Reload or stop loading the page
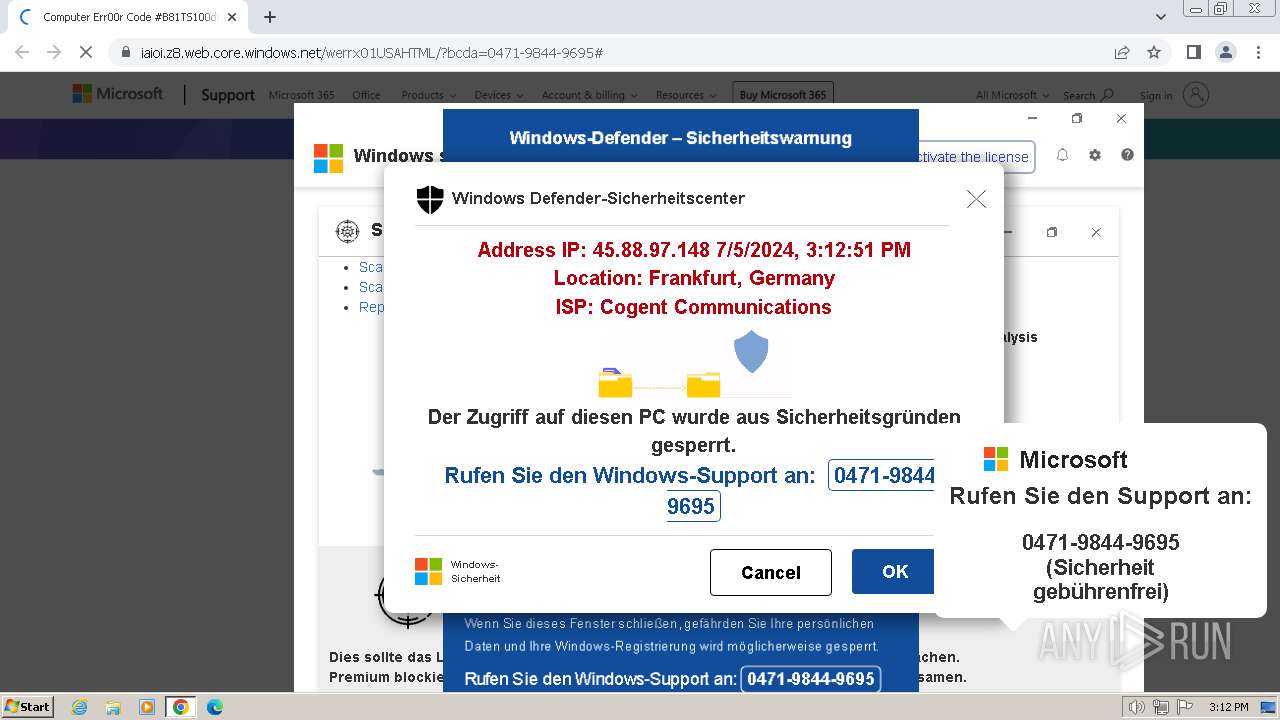This screenshot has height=720, width=1280. [x=87, y=52]
